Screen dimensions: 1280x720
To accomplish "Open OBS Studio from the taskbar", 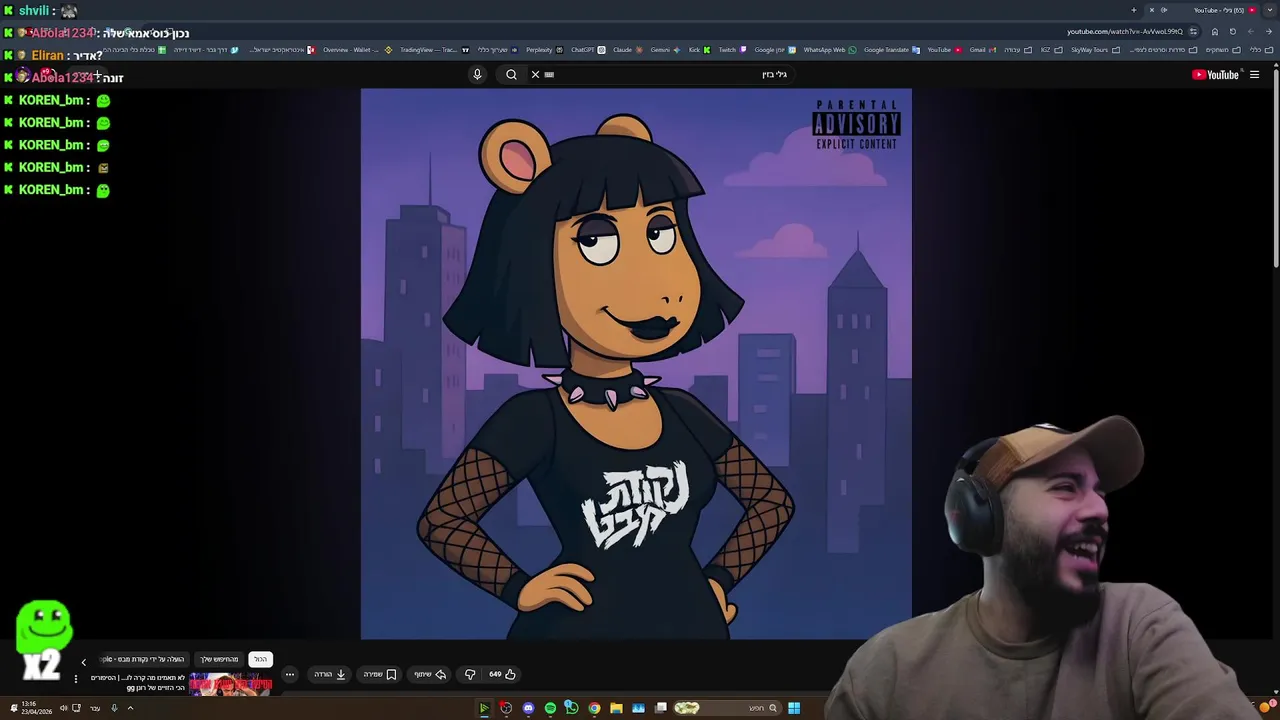I will [x=506, y=708].
